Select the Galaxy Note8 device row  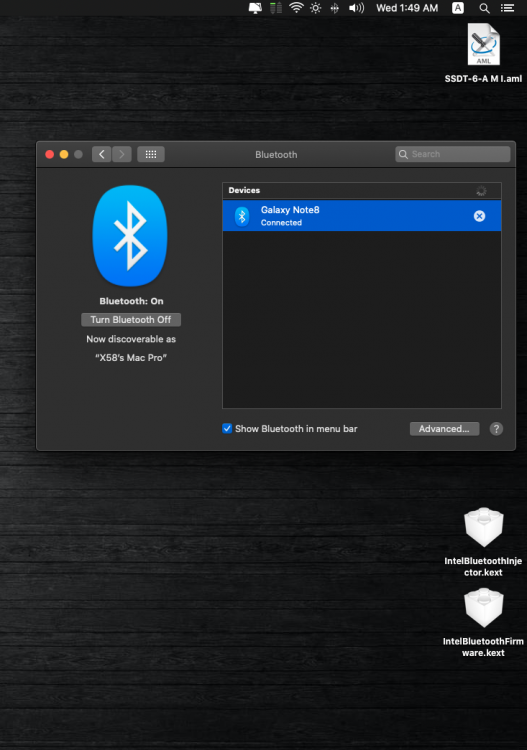coord(362,216)
